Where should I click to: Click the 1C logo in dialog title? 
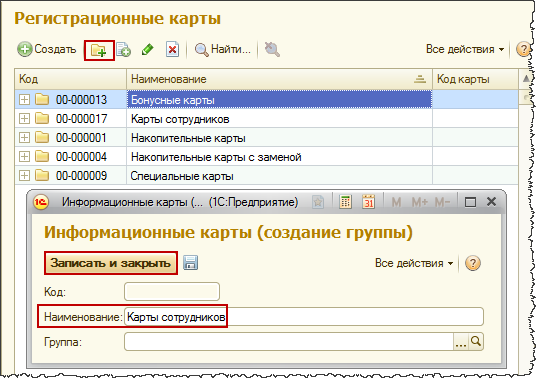pos(41,202)
